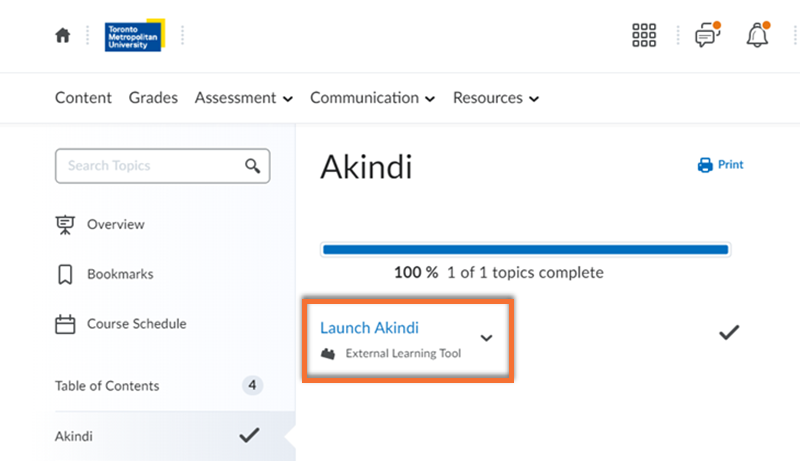Click the home icon
This screenshot has height=461, width=800.
coord(63,36)
